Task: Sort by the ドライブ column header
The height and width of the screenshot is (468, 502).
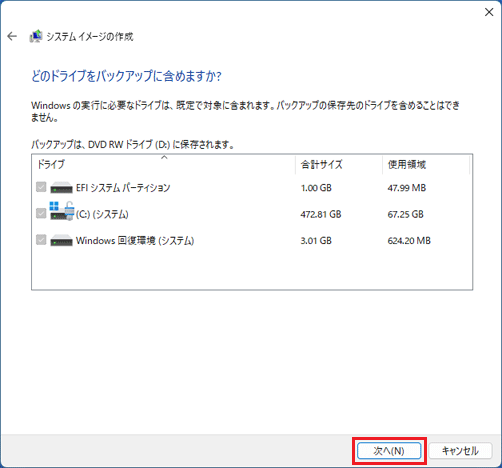Action: coord(163,164)
